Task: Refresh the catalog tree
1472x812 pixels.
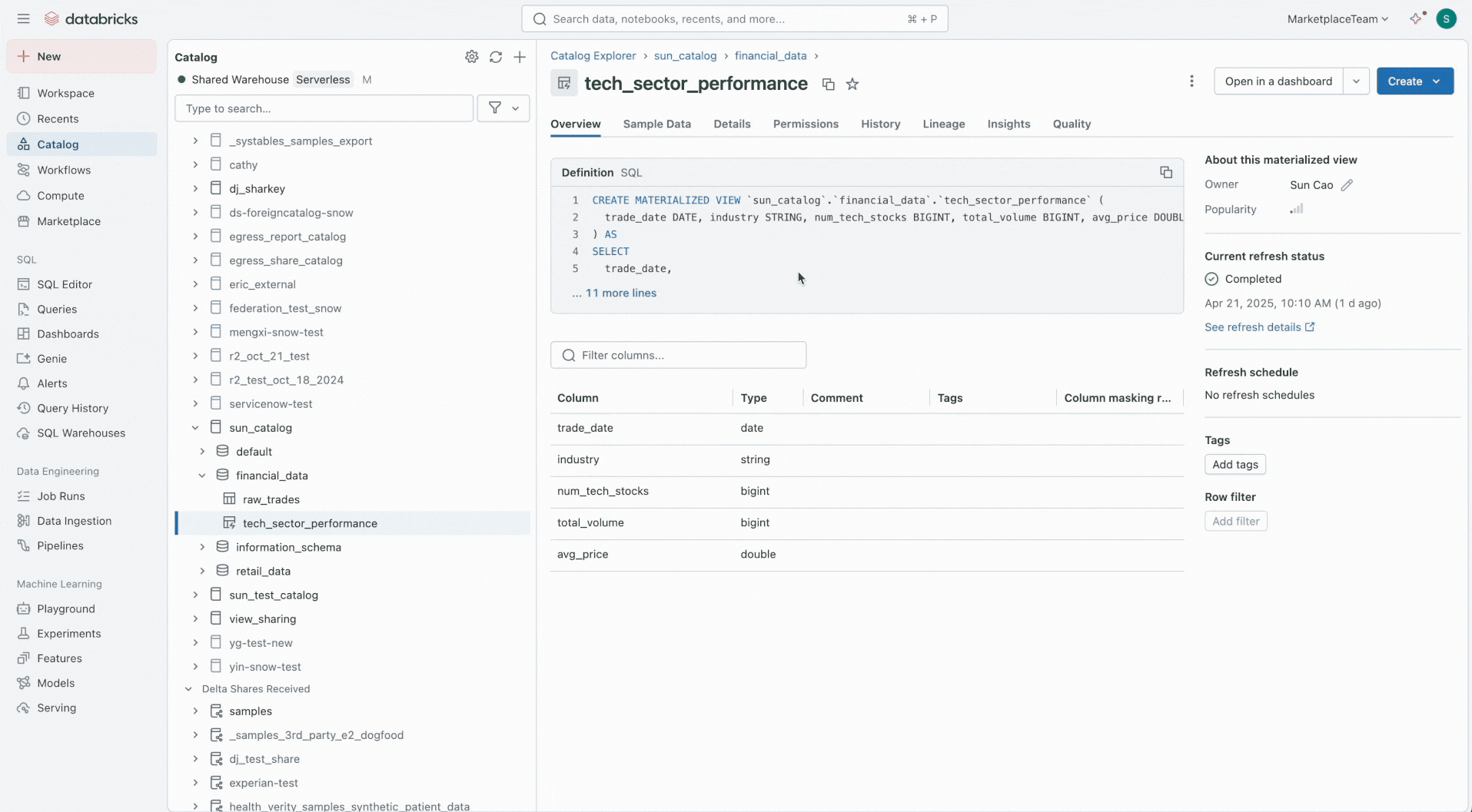Action: point(496,57)
